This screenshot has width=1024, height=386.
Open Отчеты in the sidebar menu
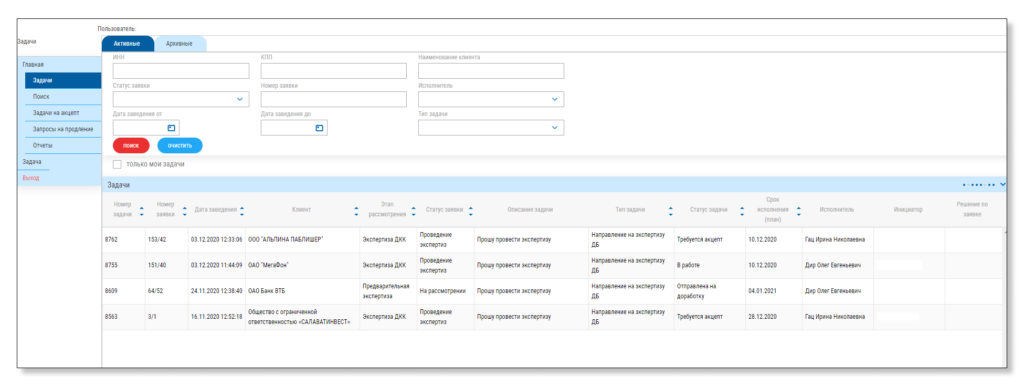pyautogui.click(x=63, y=145)
